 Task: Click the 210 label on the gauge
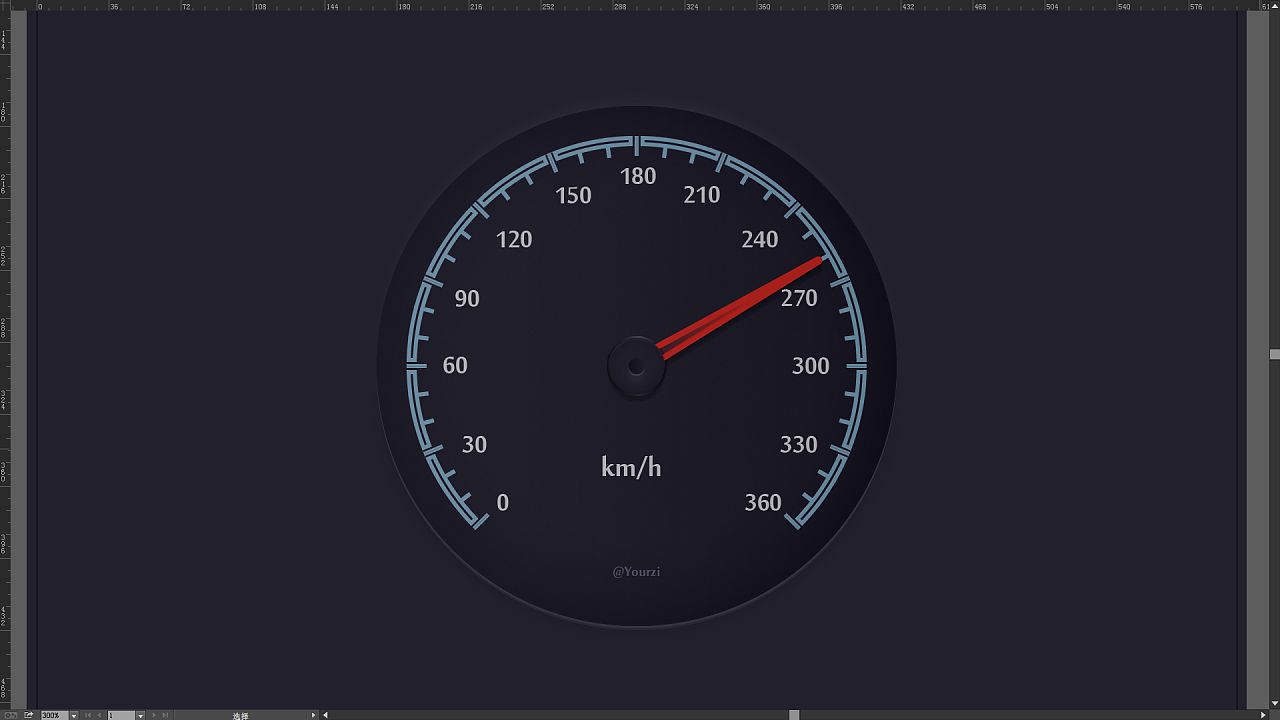coord(702,196)
